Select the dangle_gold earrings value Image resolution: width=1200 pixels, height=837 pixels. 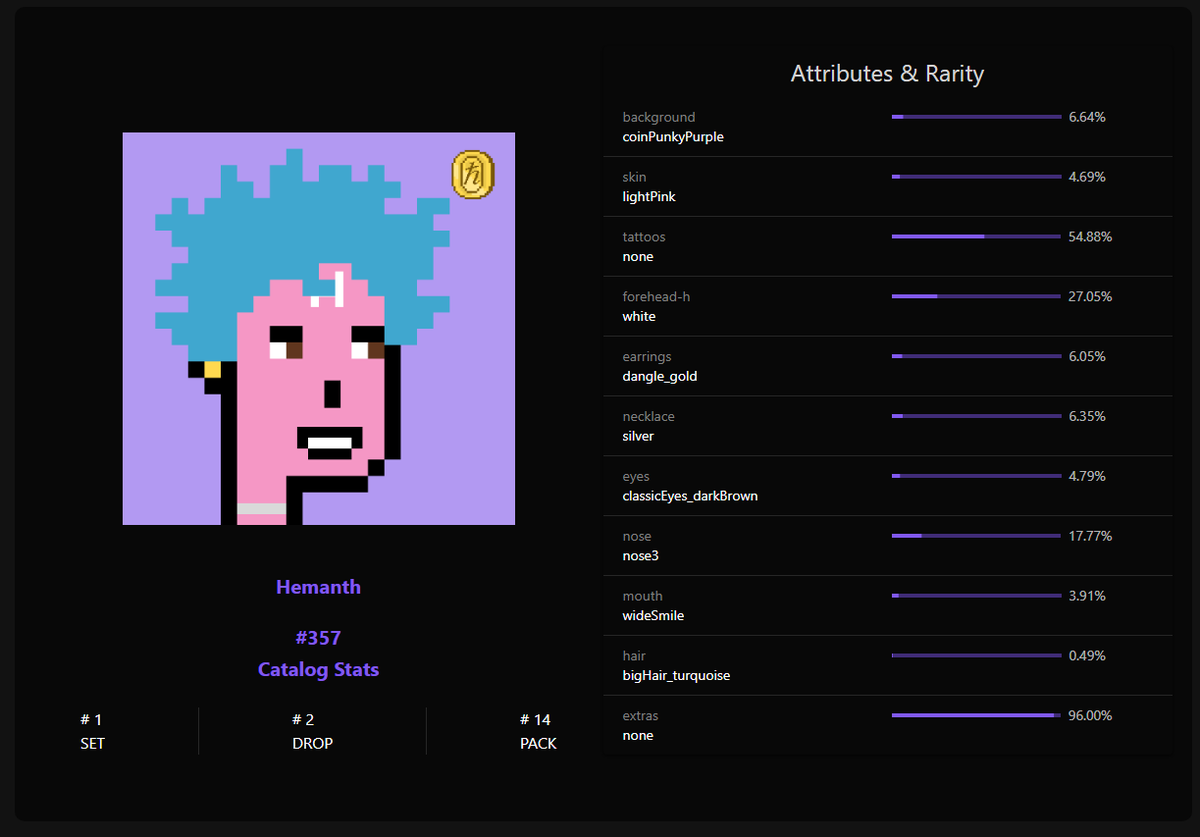click(x=660, y=377)
